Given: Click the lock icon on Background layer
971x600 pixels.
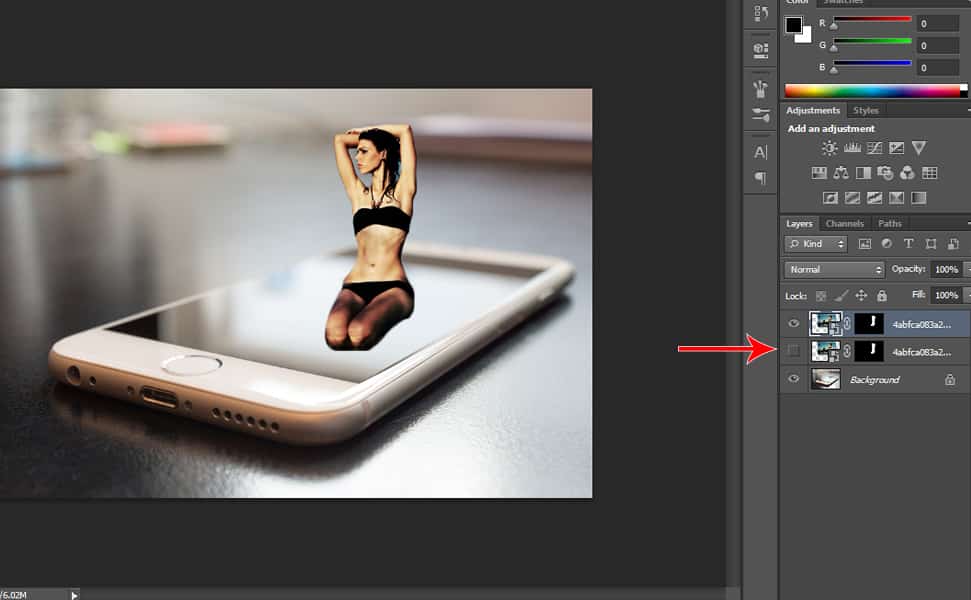Looking at the screenshot, I should [950, 380].
